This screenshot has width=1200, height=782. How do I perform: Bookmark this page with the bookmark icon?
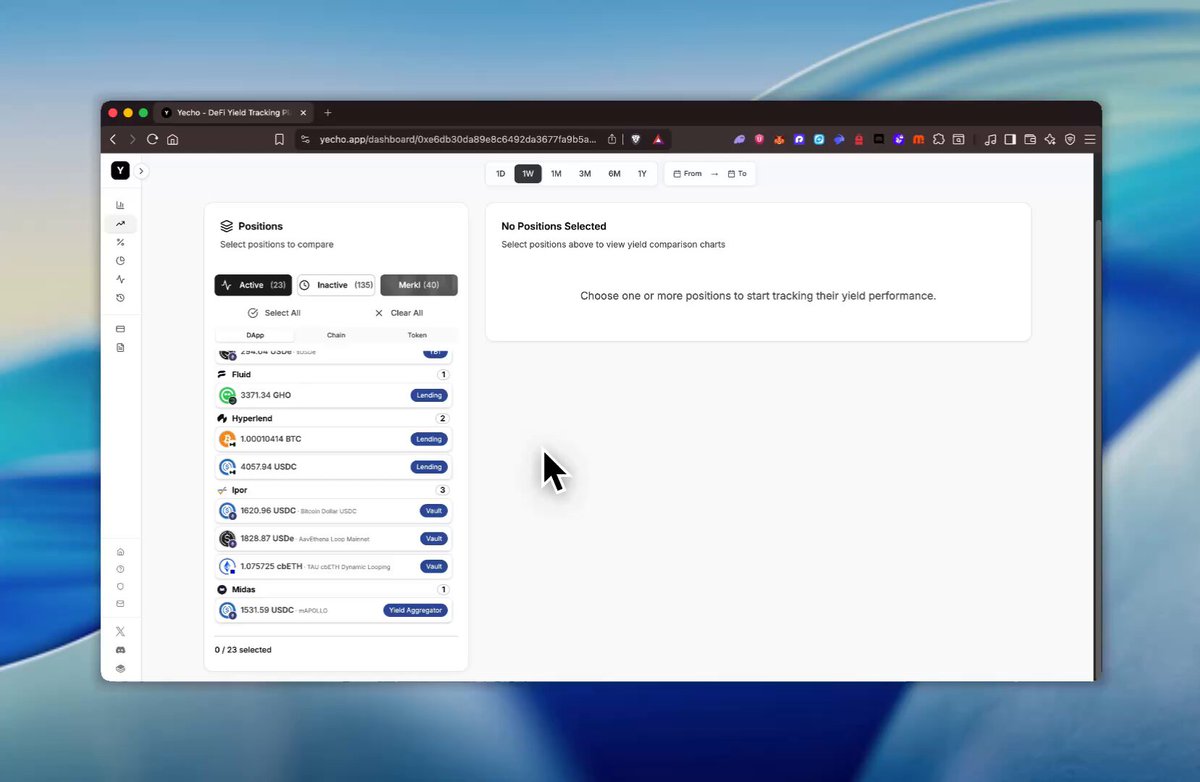[280, 140]
